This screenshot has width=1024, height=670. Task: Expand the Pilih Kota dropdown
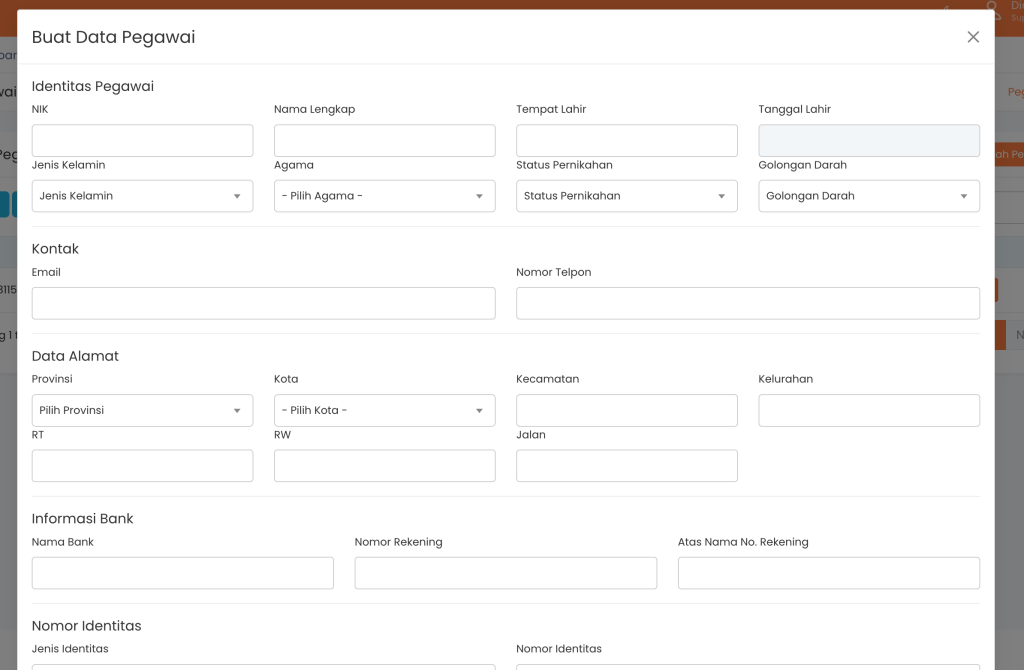(x=384, y=411)
